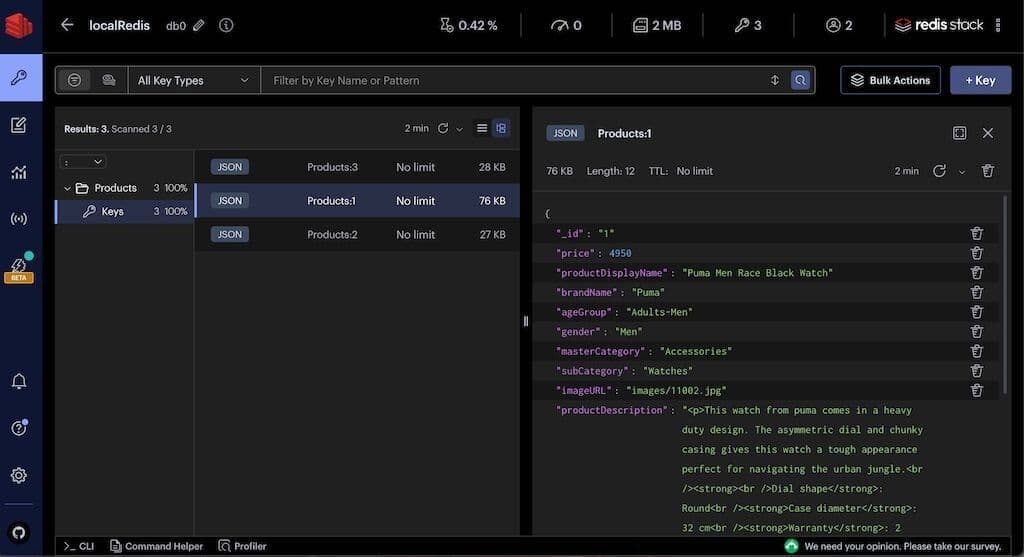
Task: Open full screen view for Products:1
Action: [959, 133]
